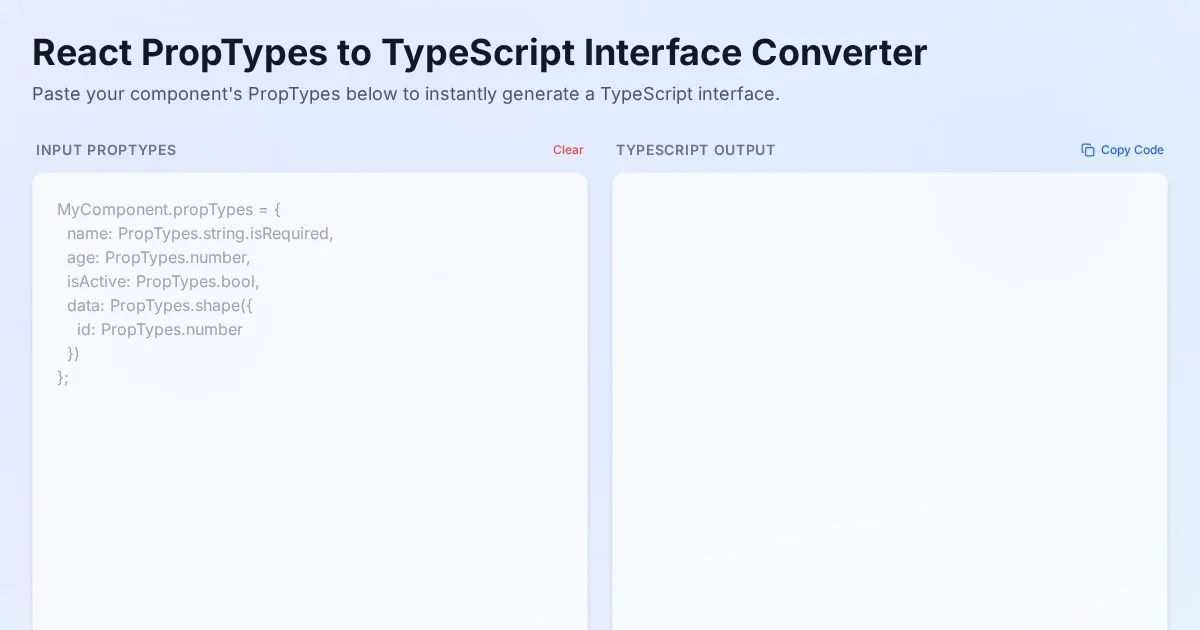
Task: Click the word "React" in the heading
Action: (x=82, y=52)
